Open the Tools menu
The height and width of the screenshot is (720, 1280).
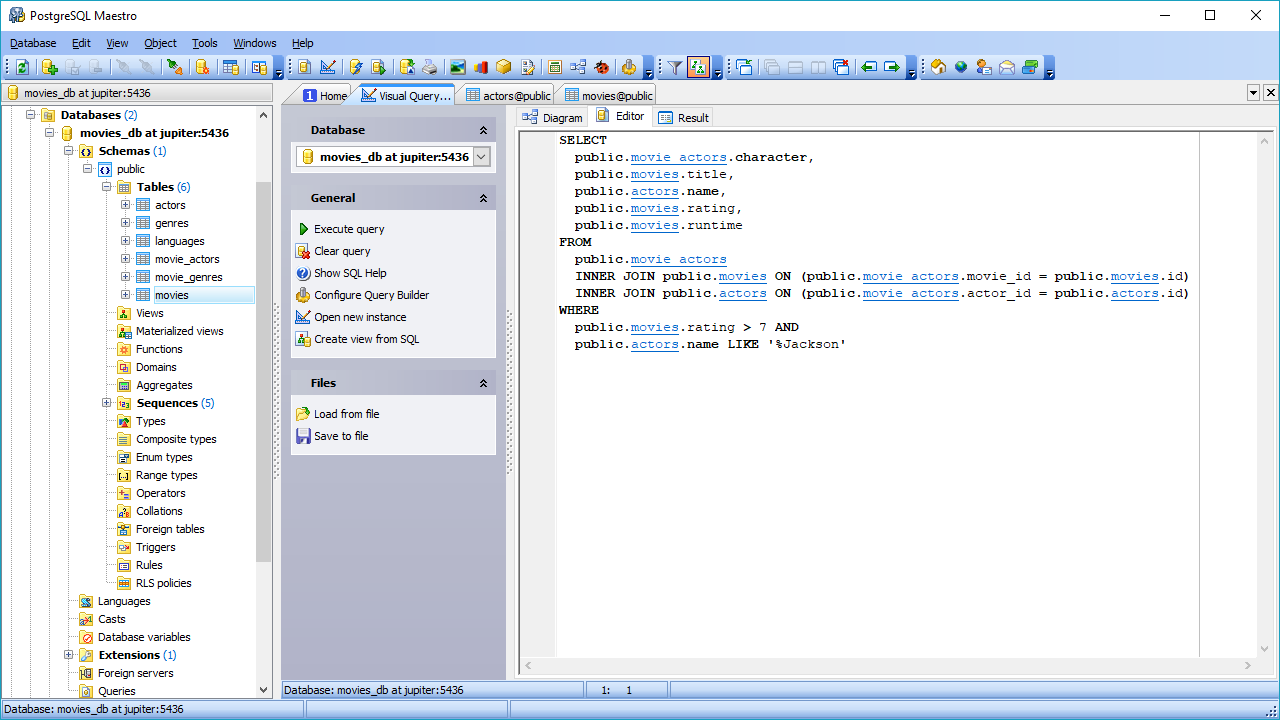[x=204, y=43]
